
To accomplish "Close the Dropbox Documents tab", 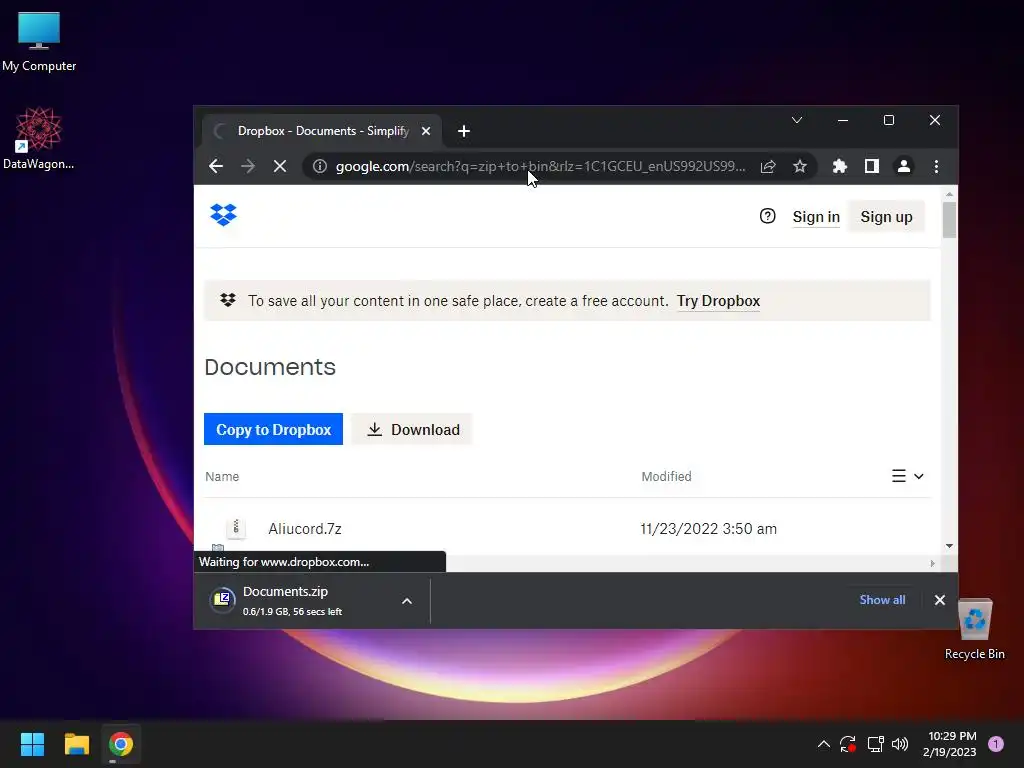I will 426,131.
